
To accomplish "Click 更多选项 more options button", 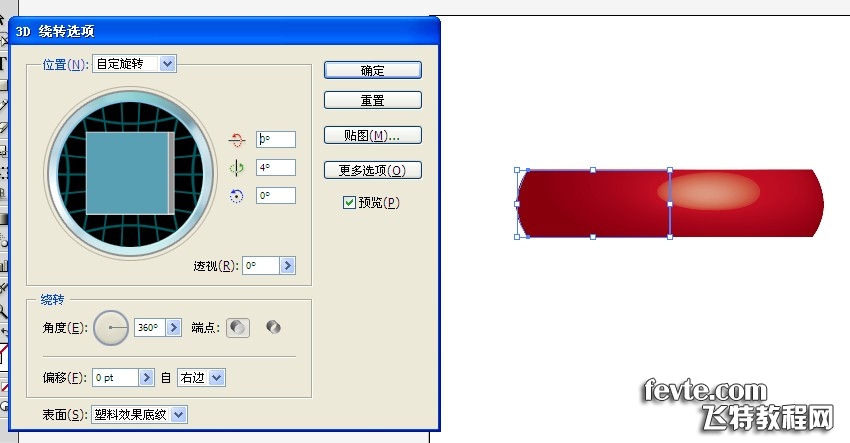I will 372,170.
